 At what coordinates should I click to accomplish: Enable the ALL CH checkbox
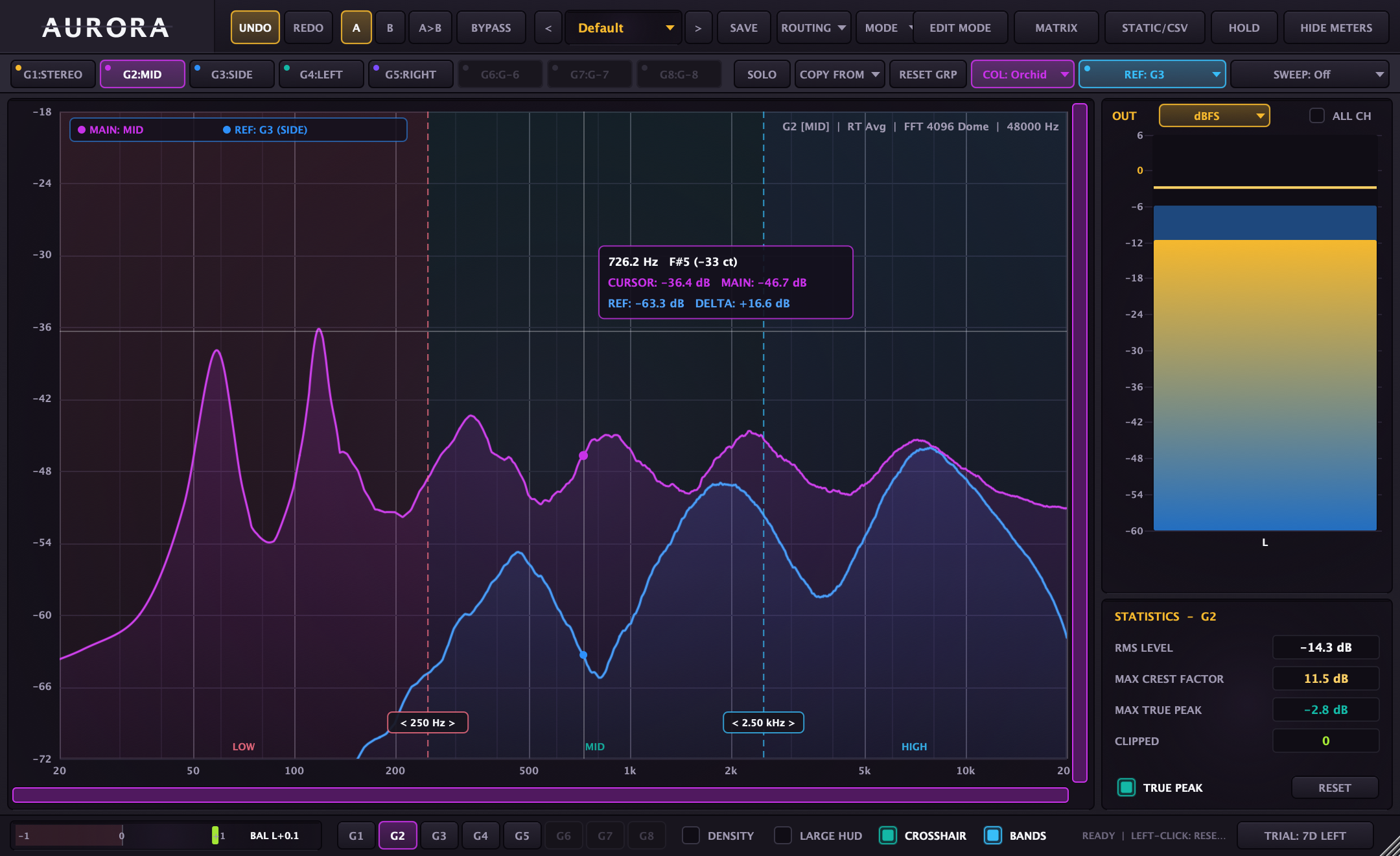click(x=1316, y=116)
